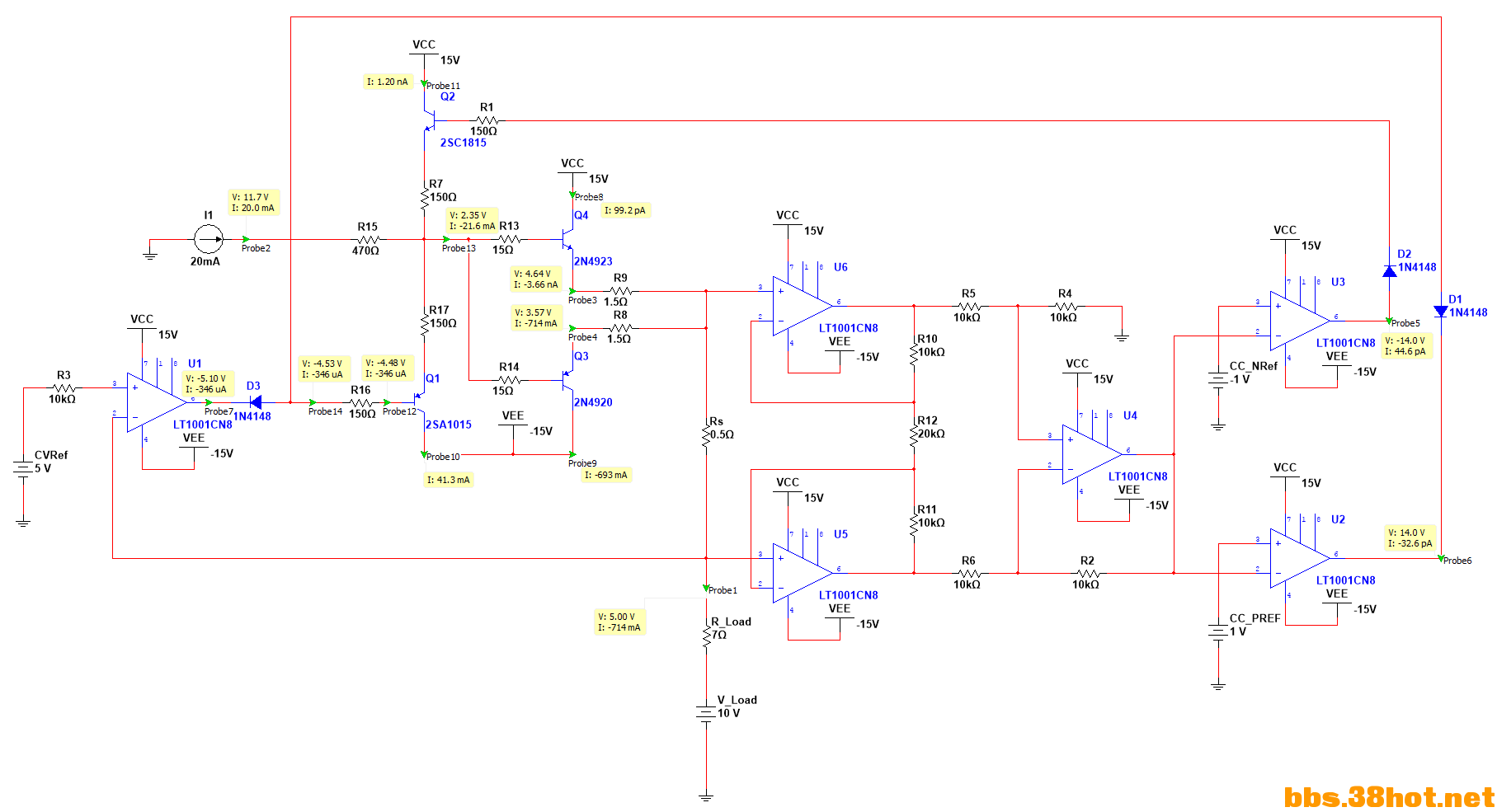Select diode D3 symbol
Image resolution: width=1497 pixels, height=812 pixels.
pos(255,402)
